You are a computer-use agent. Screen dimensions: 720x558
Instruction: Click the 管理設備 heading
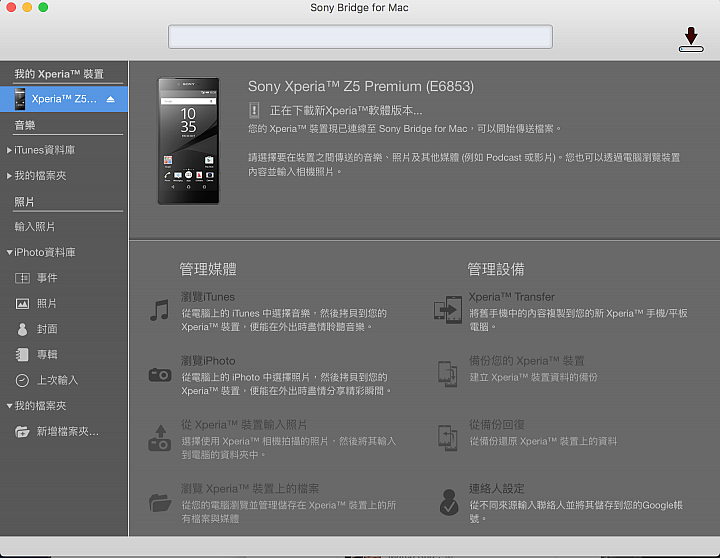pyautogui.click(x=496, y=269)
